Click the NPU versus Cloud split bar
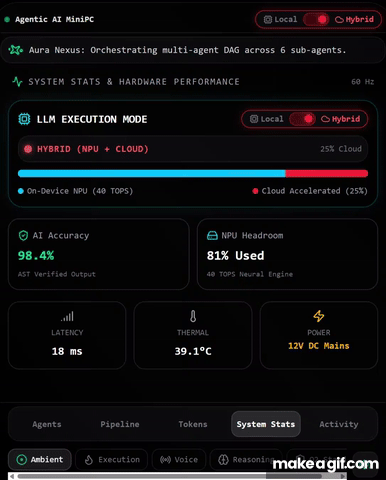Image resolution: width=386 pixels, height=480 pixels. [193, 173]
